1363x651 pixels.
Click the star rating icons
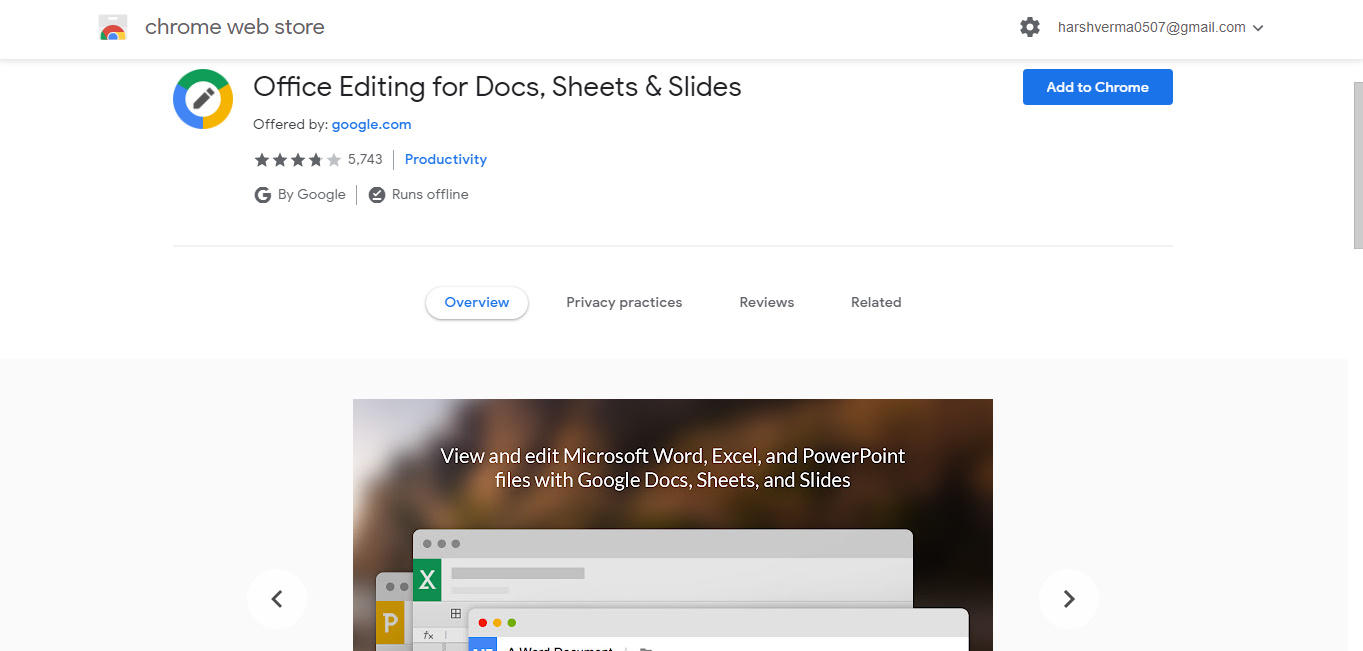click(297, 160)
